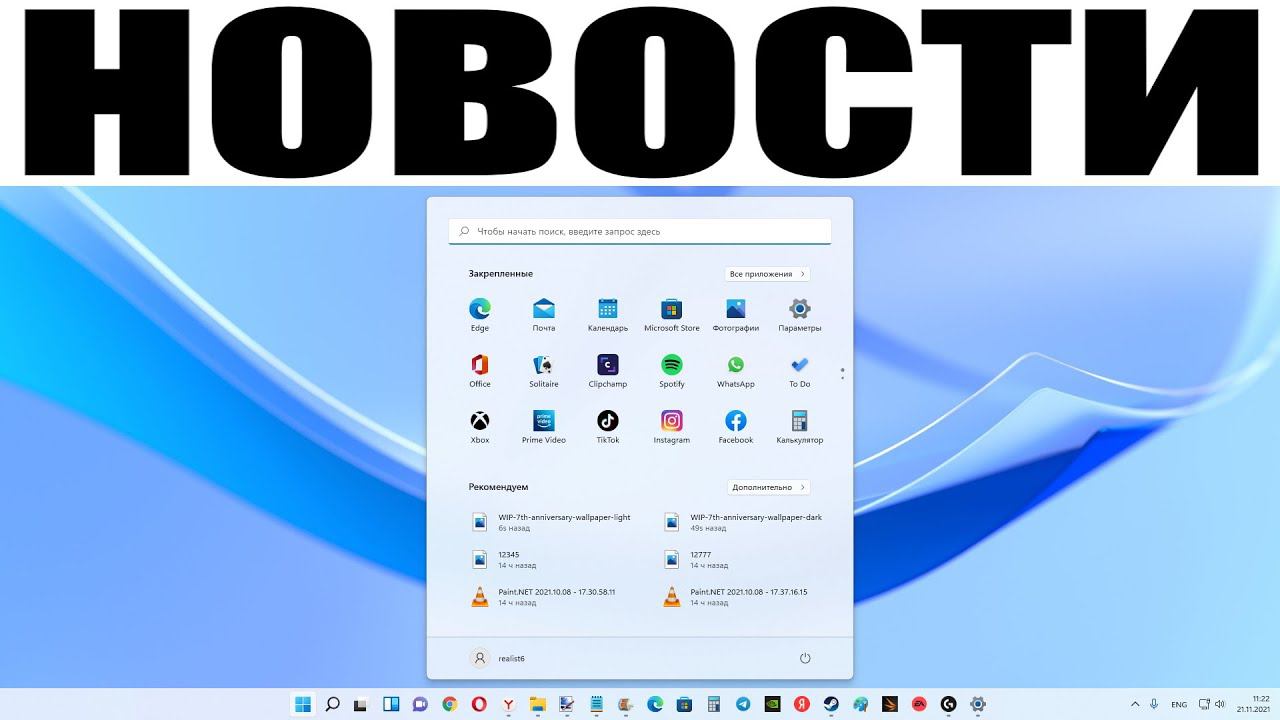The height and width of the screenshot is (720, 1280).
Task: Click the microphone icon in system tray
Action: [1155, 704]
